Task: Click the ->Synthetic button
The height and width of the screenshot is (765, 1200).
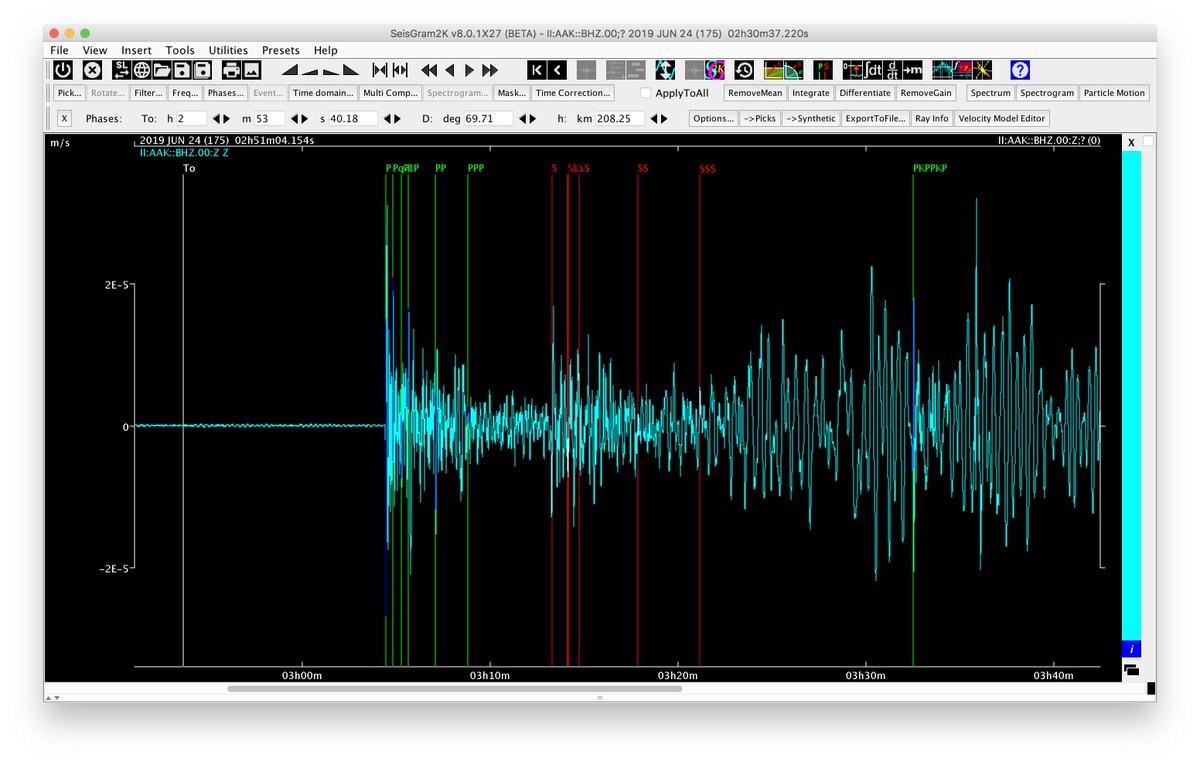Action: (x=811, y=118)
